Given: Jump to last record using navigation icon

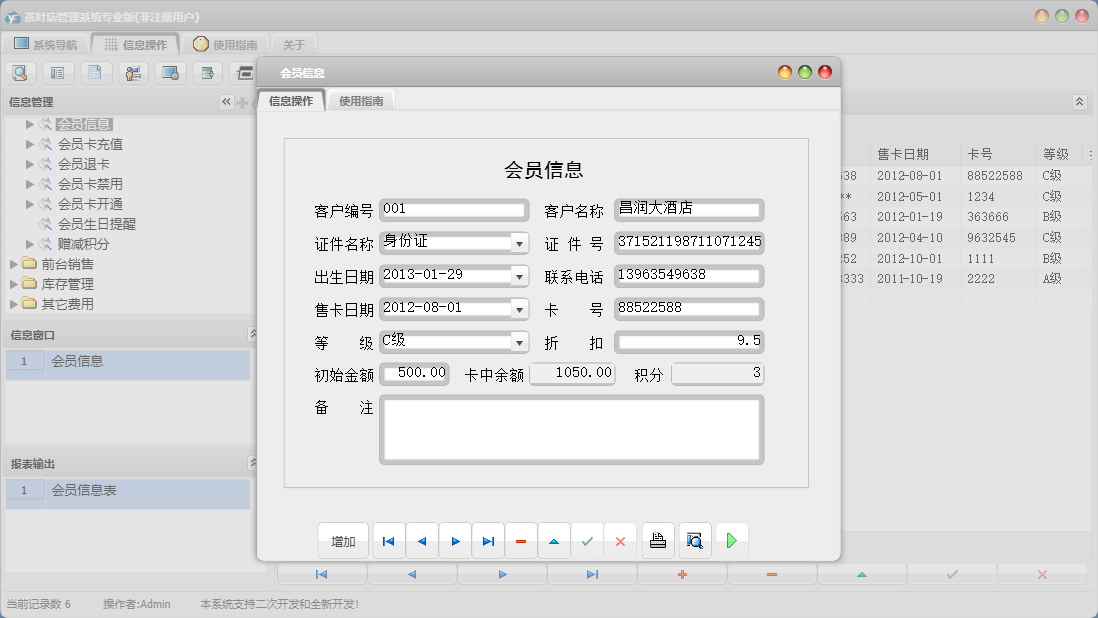Looking at the screenshot, I should point(488,540).
